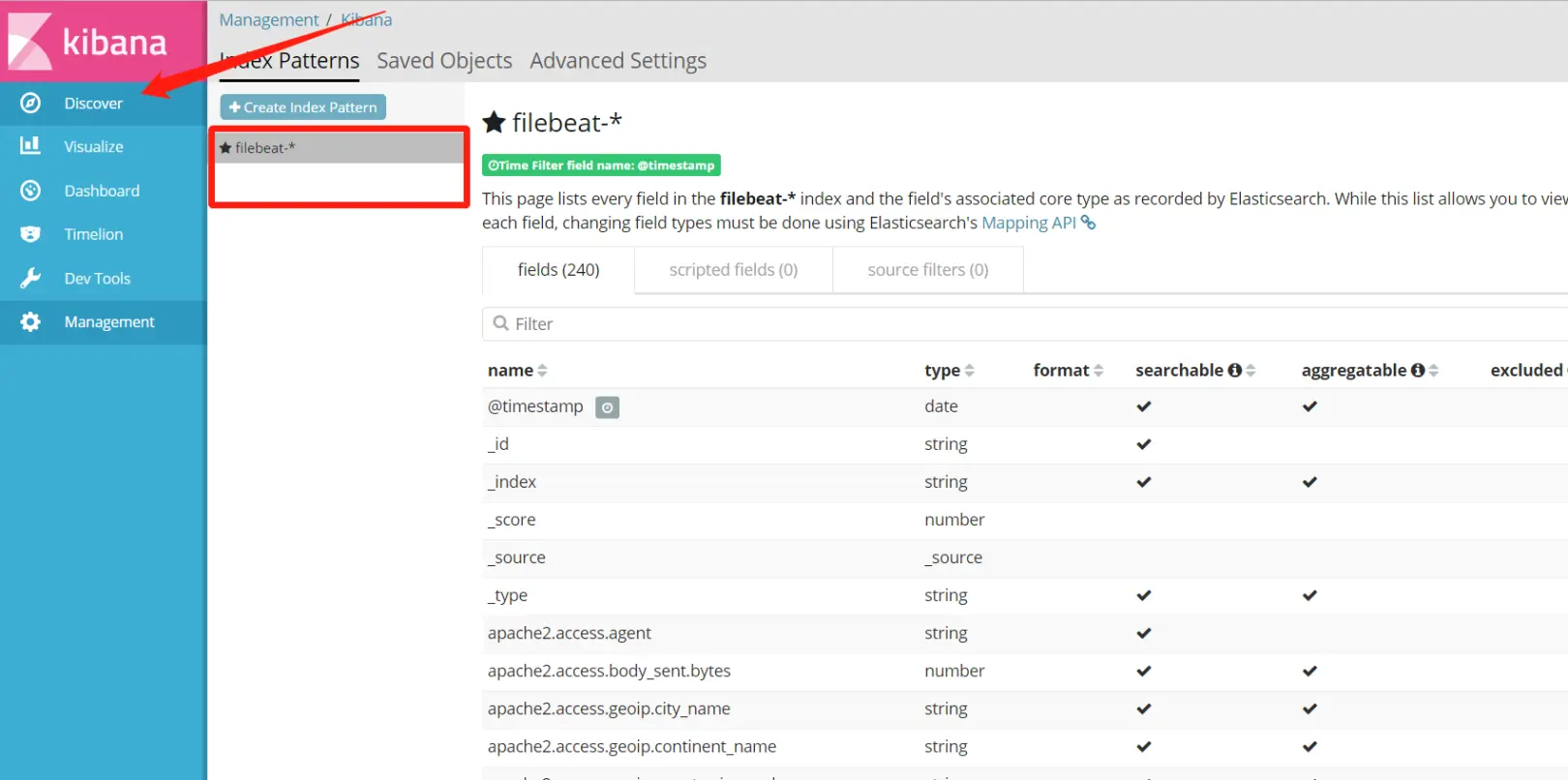Sort fields by type column

click(x=949, y=371)
